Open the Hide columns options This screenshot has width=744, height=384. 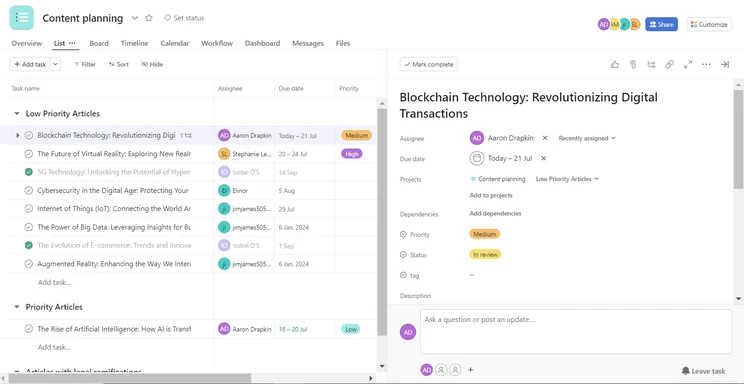pyautogui.click(x=152, y=64)
